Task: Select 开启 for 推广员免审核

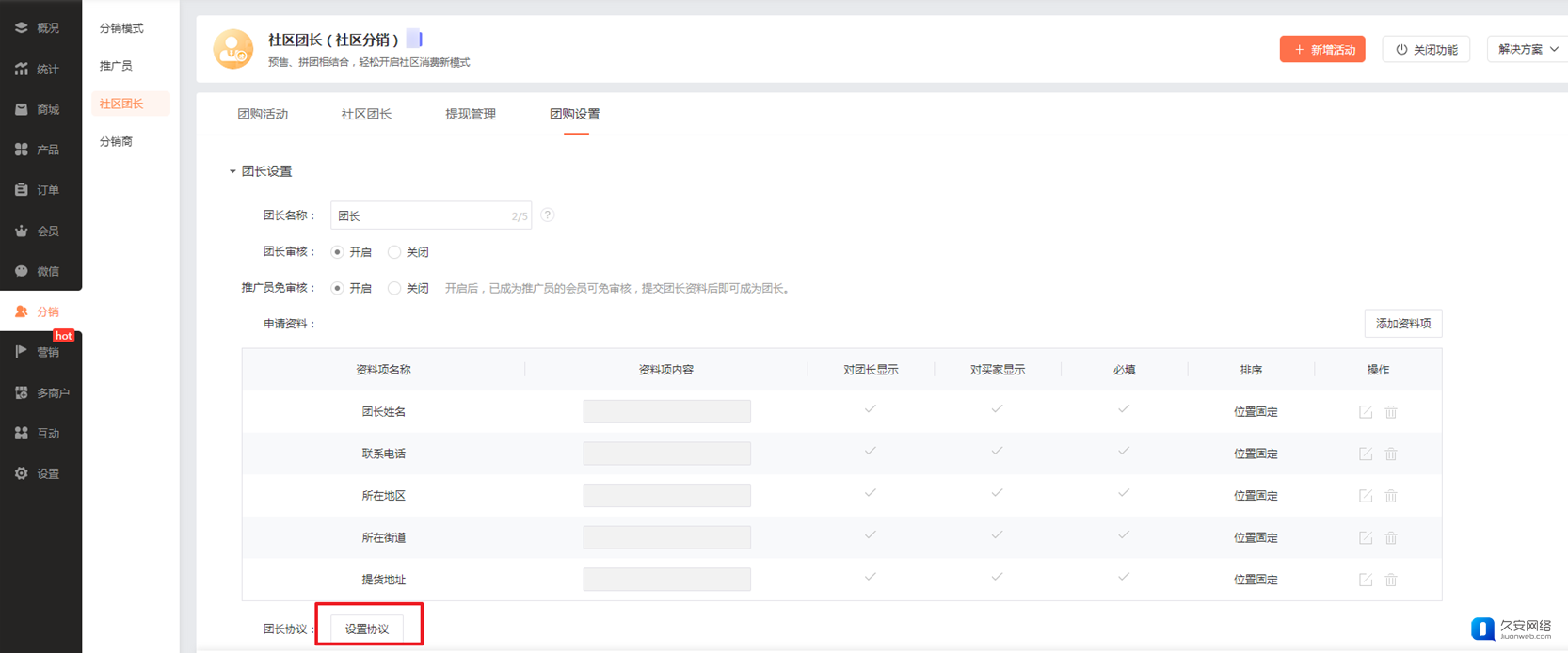Action: coord(337,288)
